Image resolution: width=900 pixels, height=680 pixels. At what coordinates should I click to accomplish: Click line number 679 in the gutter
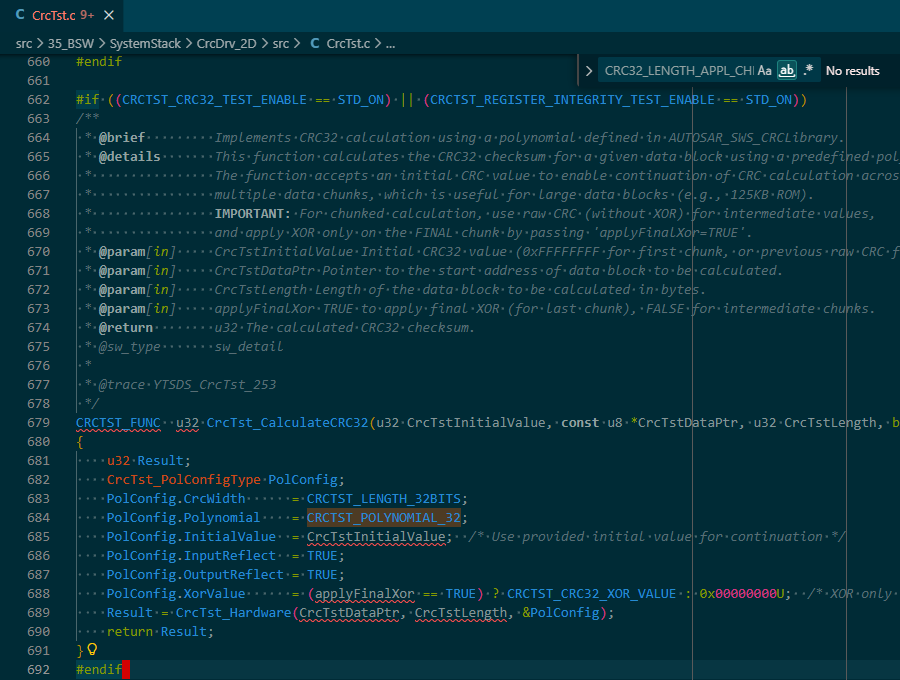pyautogui.click(x=38, y=423)
